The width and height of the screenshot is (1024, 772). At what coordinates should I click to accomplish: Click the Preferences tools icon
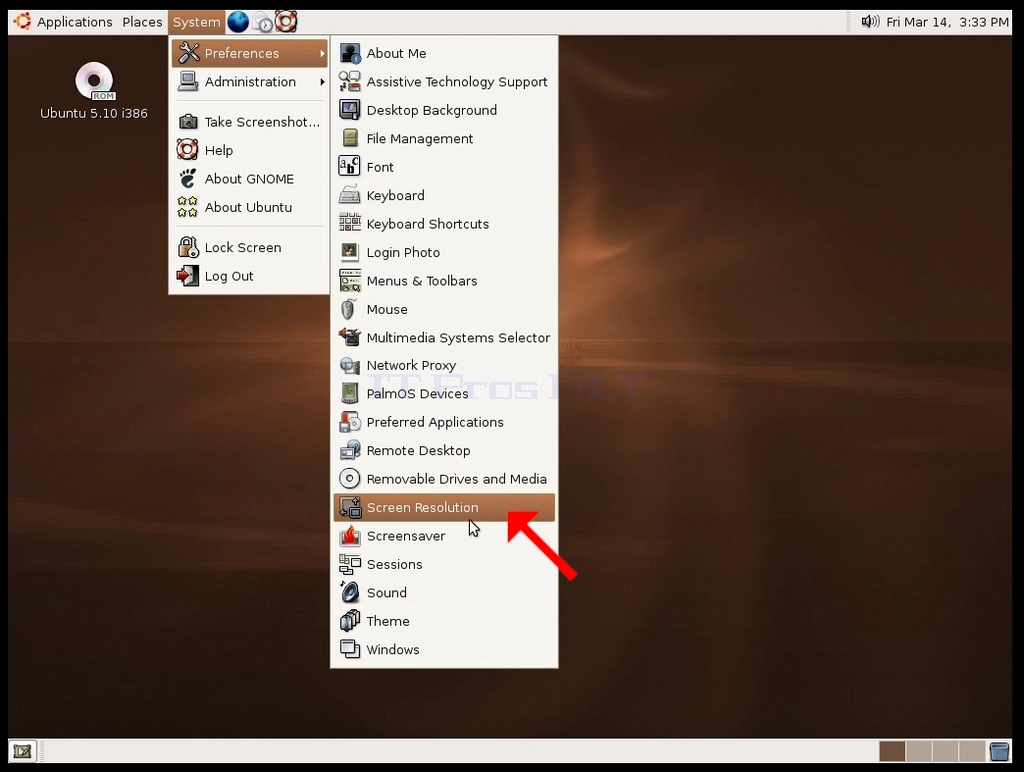[x=188, y=53]
